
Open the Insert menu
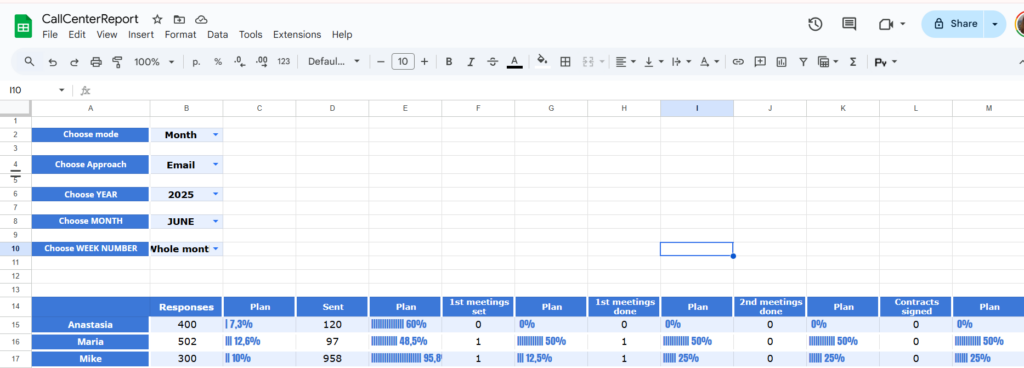(x=141, y=35)
